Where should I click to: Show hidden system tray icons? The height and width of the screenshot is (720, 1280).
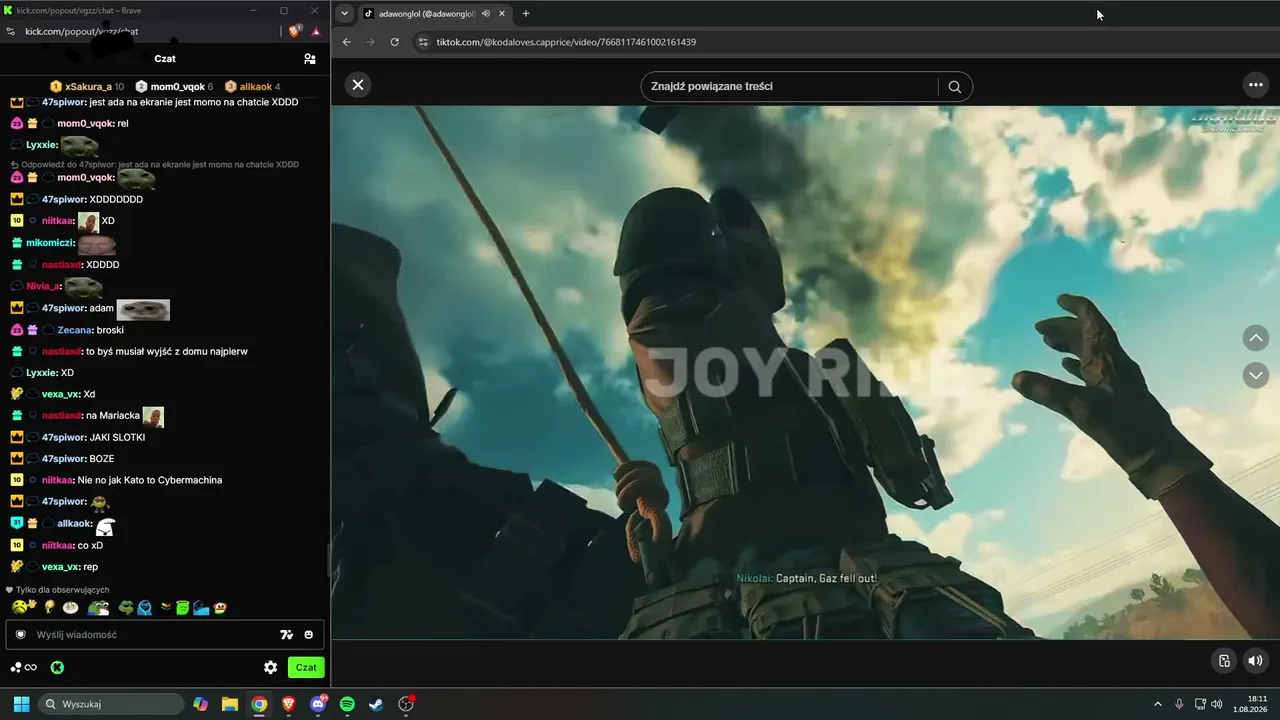tap(1158, 704)
